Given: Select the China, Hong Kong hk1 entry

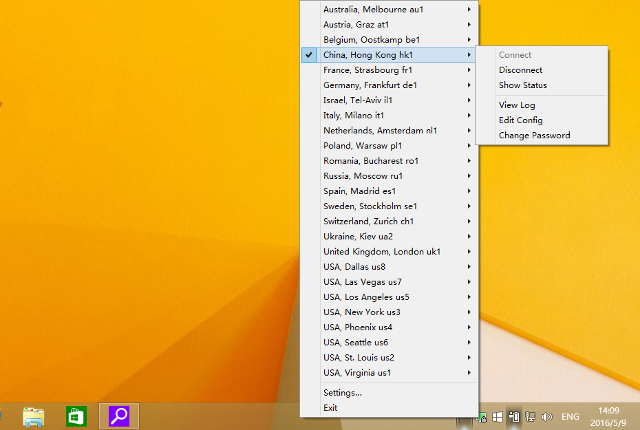Looking at the screenshot, I should (389, 55).
